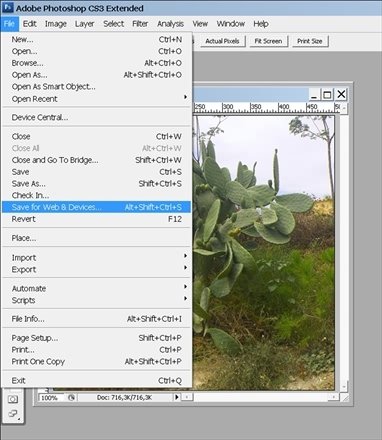Click the horizontal scrollbar left arrow

click(x=187, y=397)
